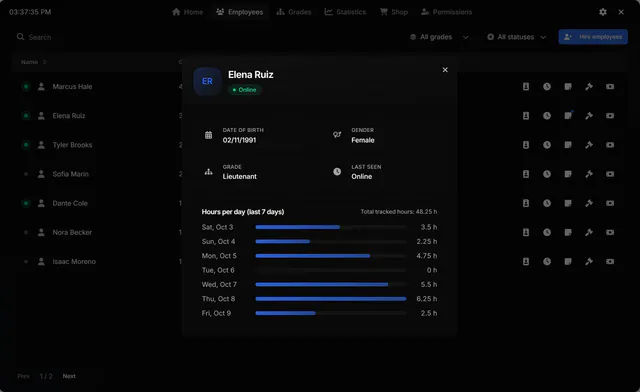The height and width of the screenshot is (392, 640).
Task: Click gavel icon for Isaac Moreno
Action: point(589,261)
